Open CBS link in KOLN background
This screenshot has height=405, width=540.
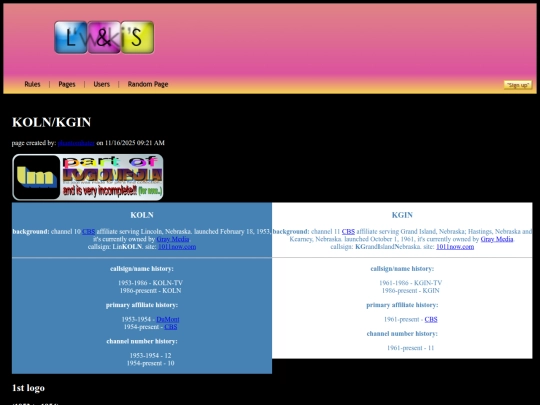pyautogui.click(x=89, y=231)
